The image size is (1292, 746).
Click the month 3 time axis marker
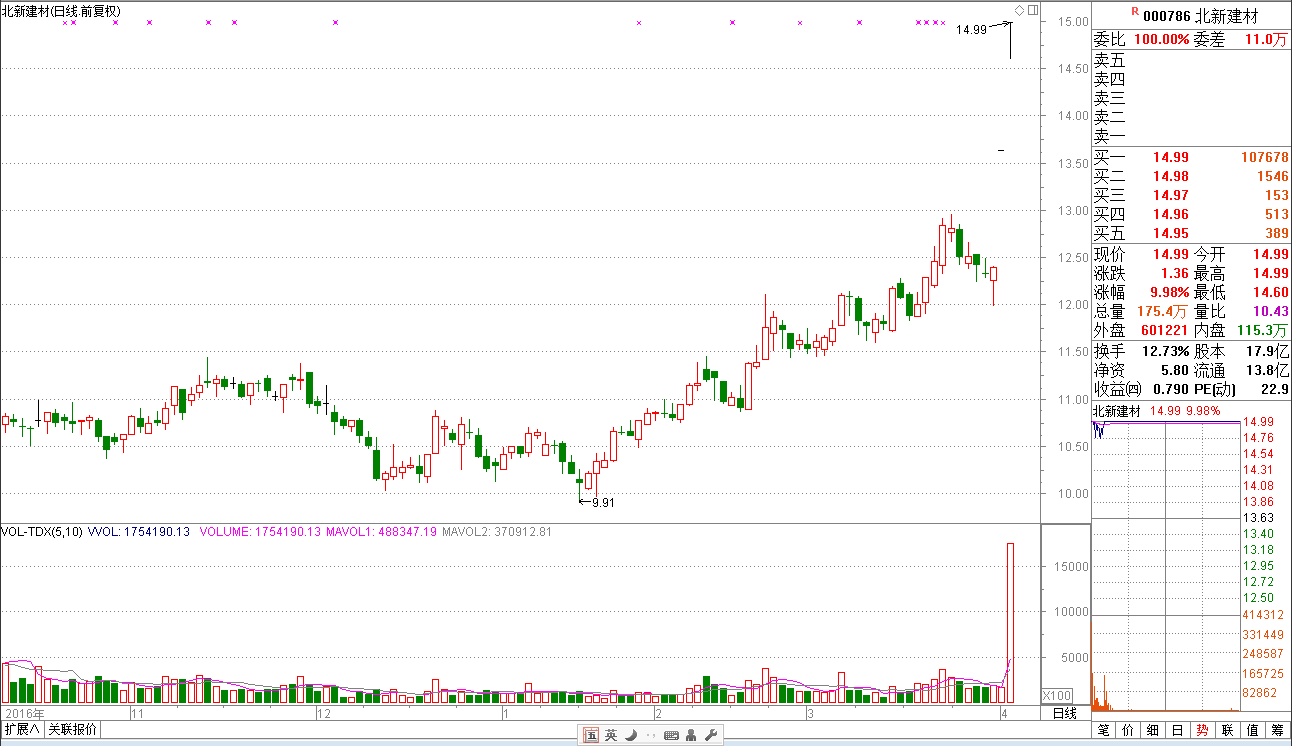pyautogui.click(x=809, y=714)
